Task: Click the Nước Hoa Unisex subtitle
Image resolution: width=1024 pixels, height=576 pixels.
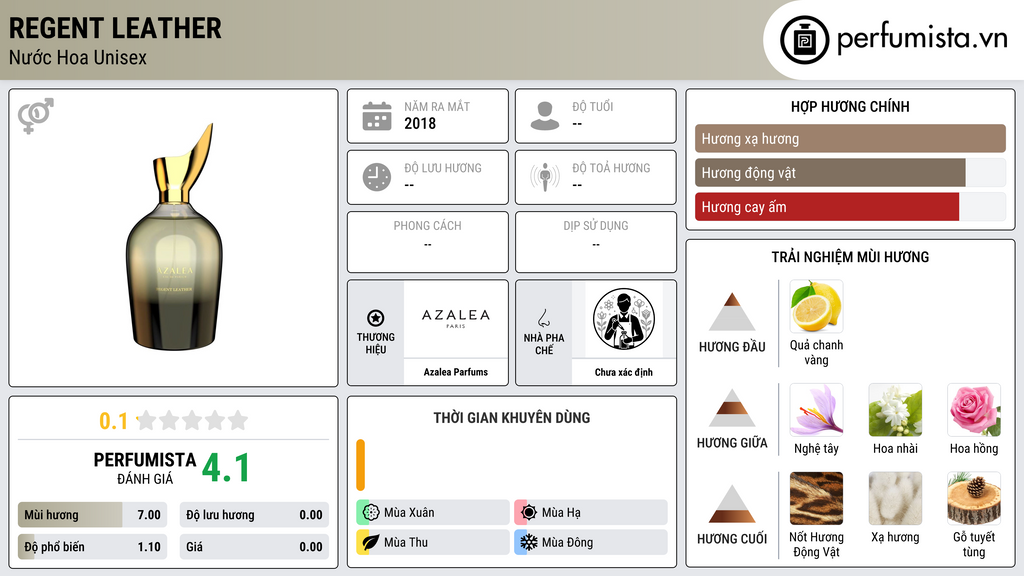Action: pos(78,57)
